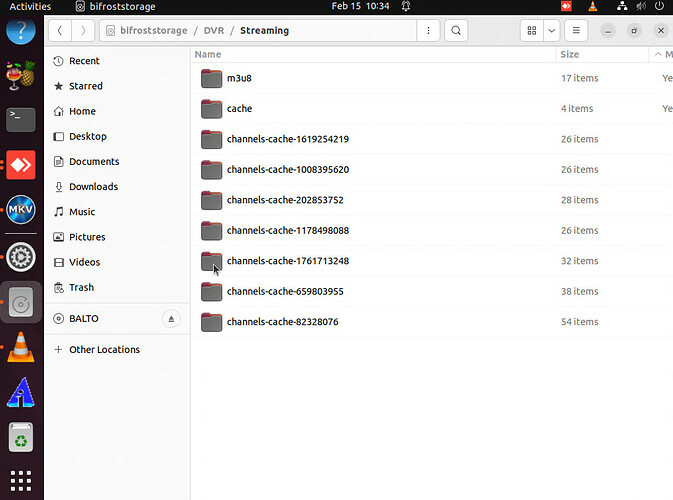This screenshot has width=673, height=500.
Task: Select Downloads in the sidebar
Action: pyautogui.click(x=93, y=187)
